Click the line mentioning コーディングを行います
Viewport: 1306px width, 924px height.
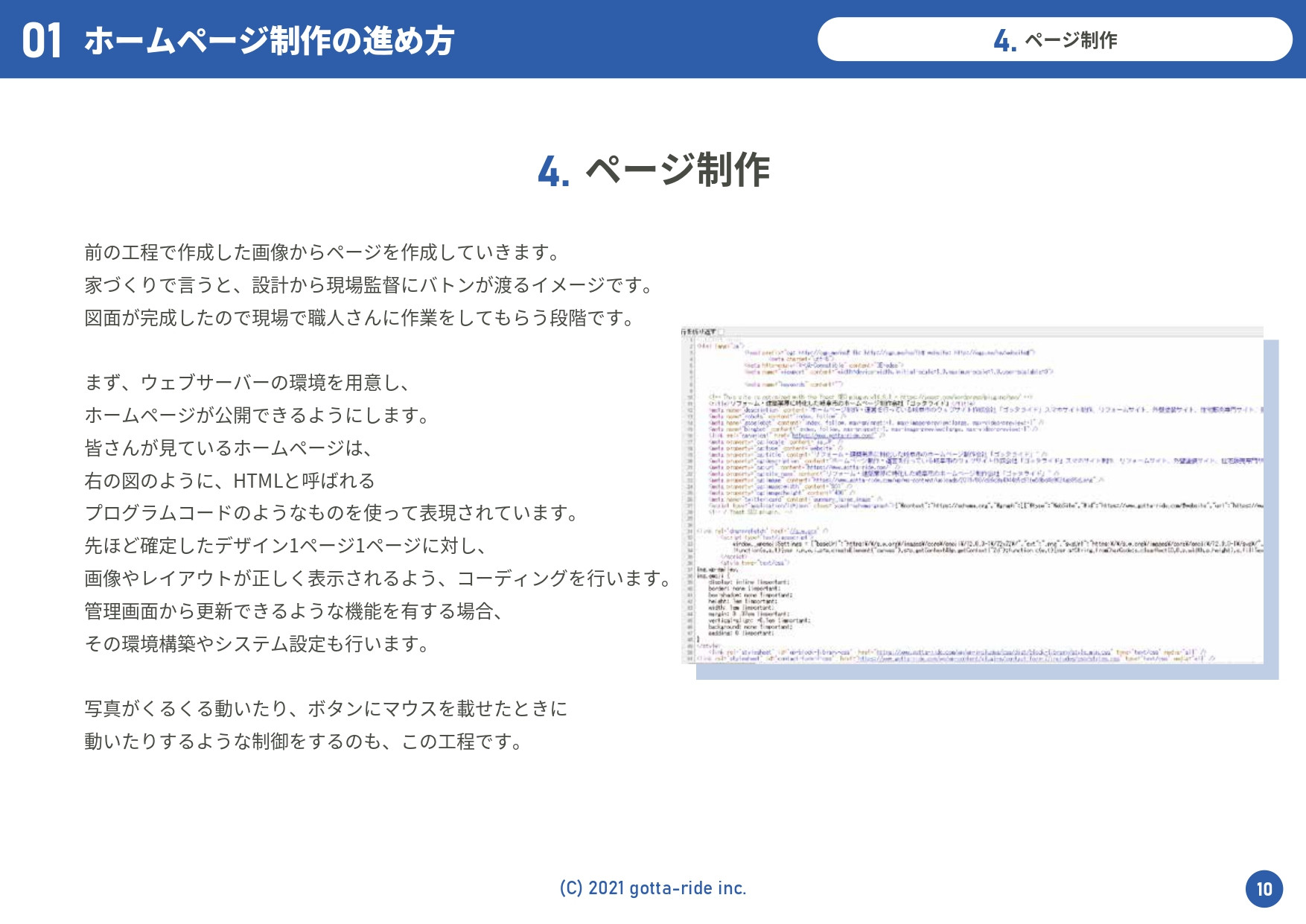click(x=379, y=579)
